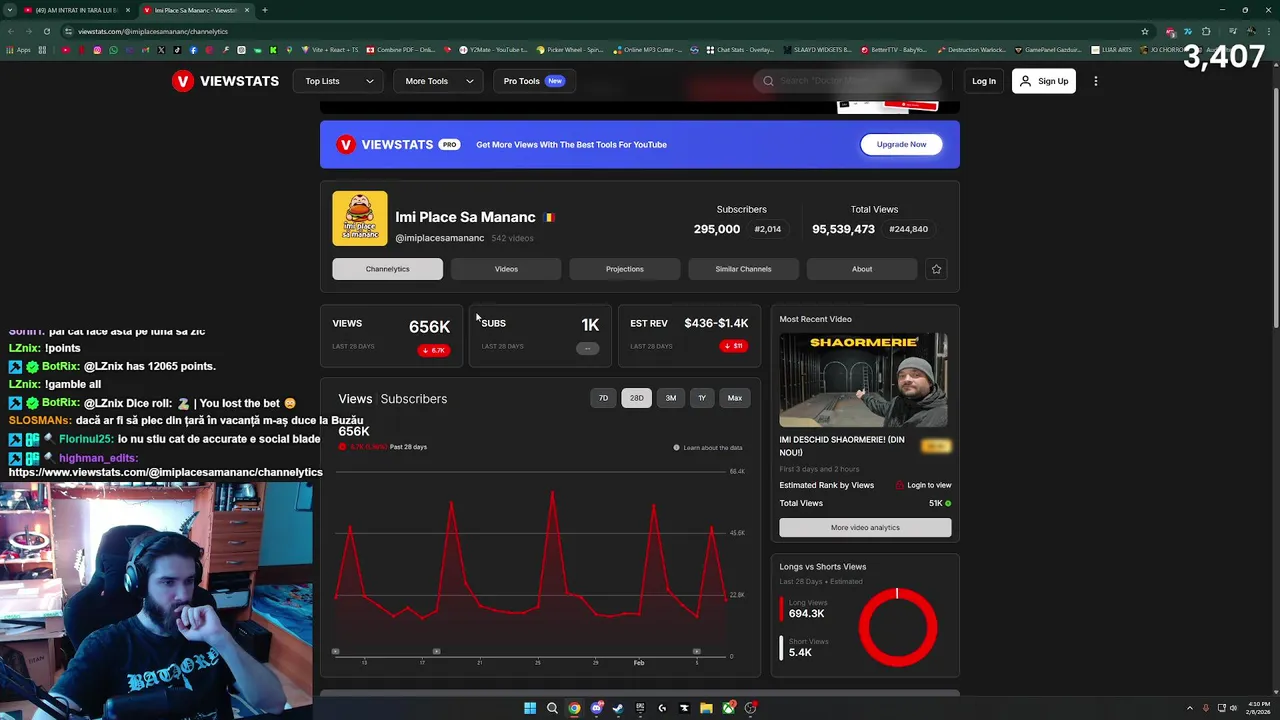Switch to the Videos tab
Screen dimensions: 1280x720
pos(506,269)
